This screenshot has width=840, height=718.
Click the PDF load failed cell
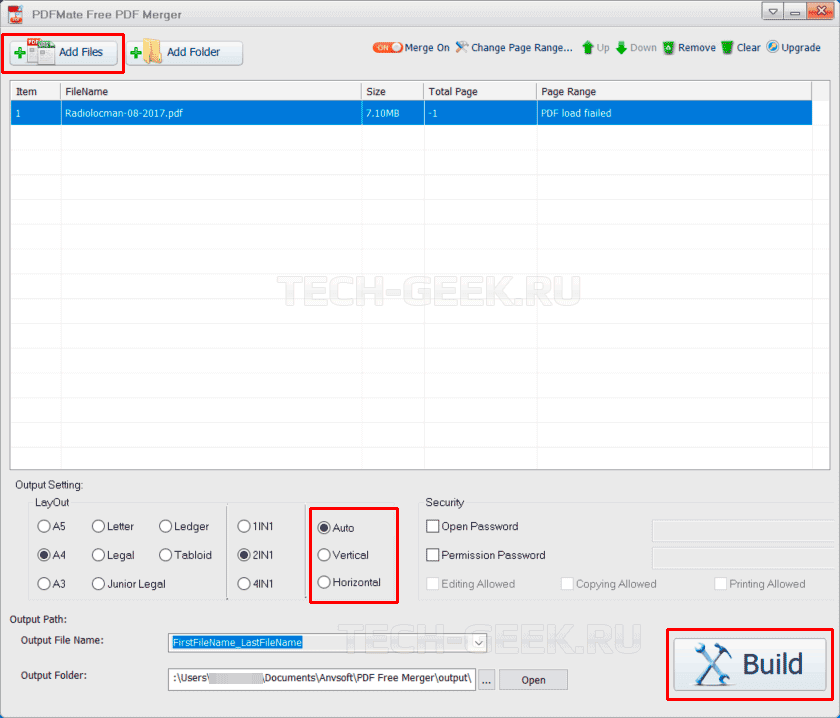tap(674, 113)
